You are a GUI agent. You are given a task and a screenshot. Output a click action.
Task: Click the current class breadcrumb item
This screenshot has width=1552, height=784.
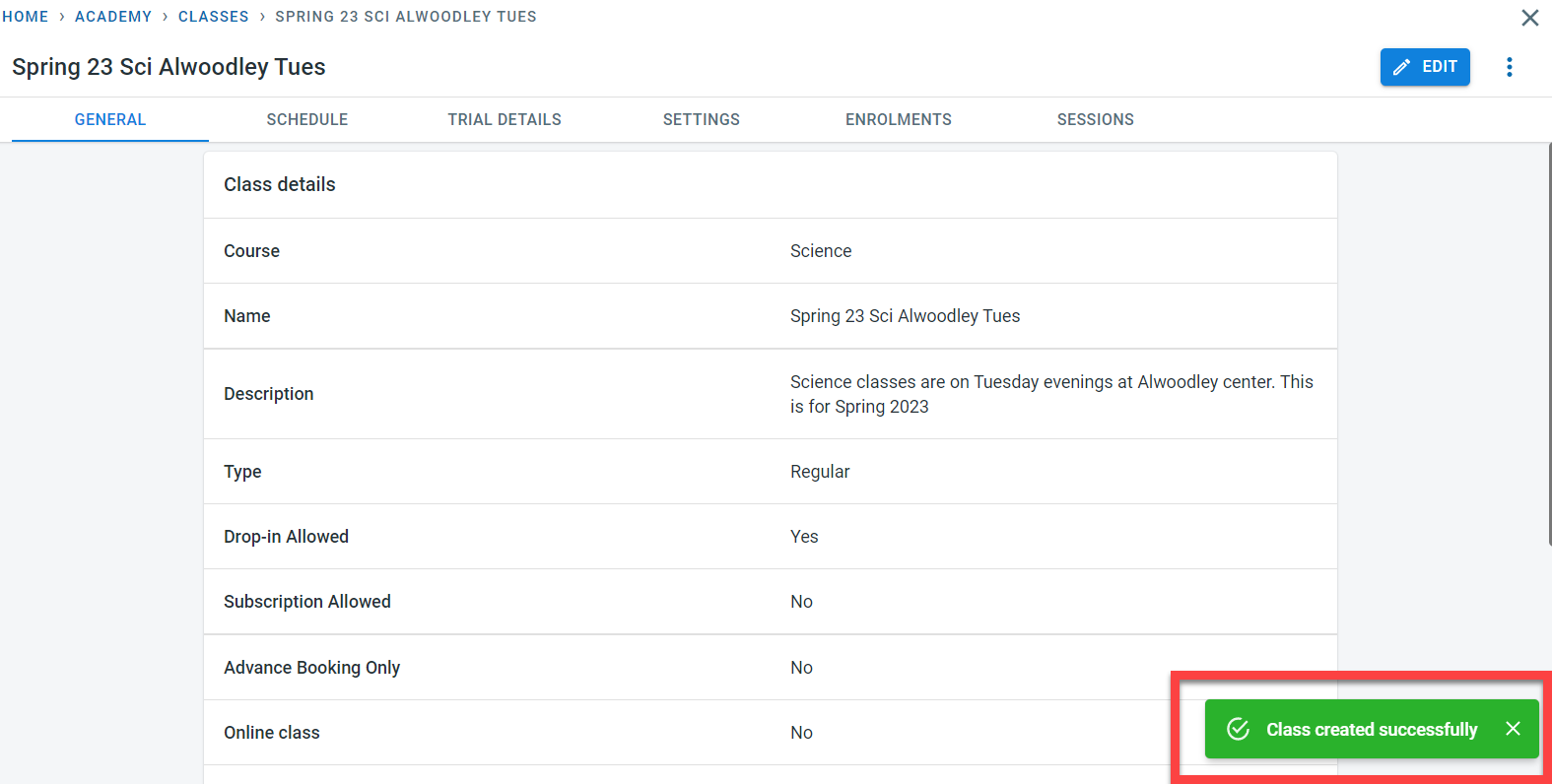[405, 17]
